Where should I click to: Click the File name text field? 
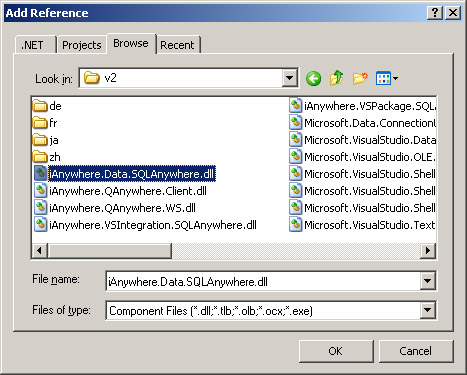pyautogui.click(x=263, y=282)
